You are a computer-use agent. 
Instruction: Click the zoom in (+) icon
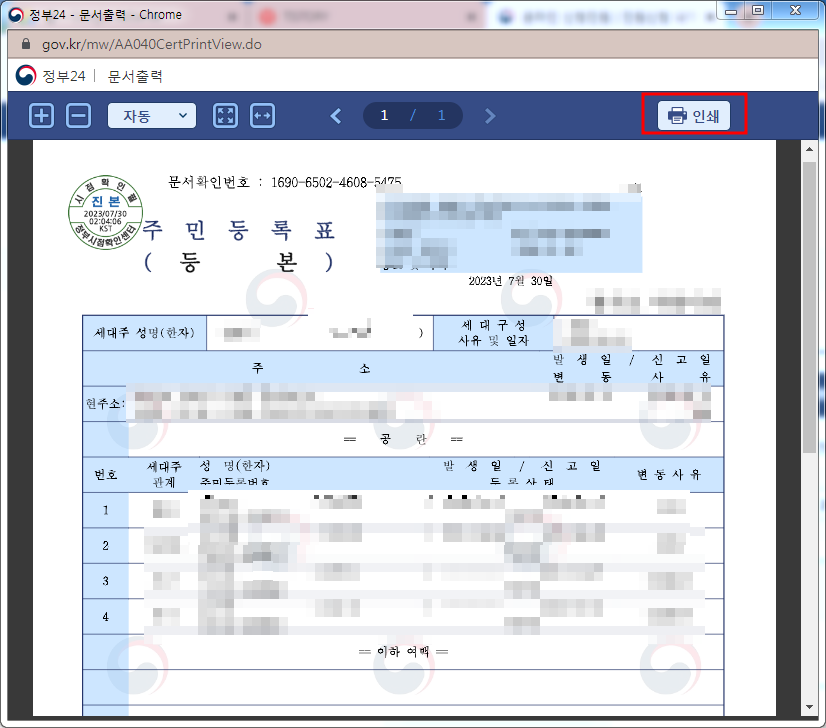point(40,115)
